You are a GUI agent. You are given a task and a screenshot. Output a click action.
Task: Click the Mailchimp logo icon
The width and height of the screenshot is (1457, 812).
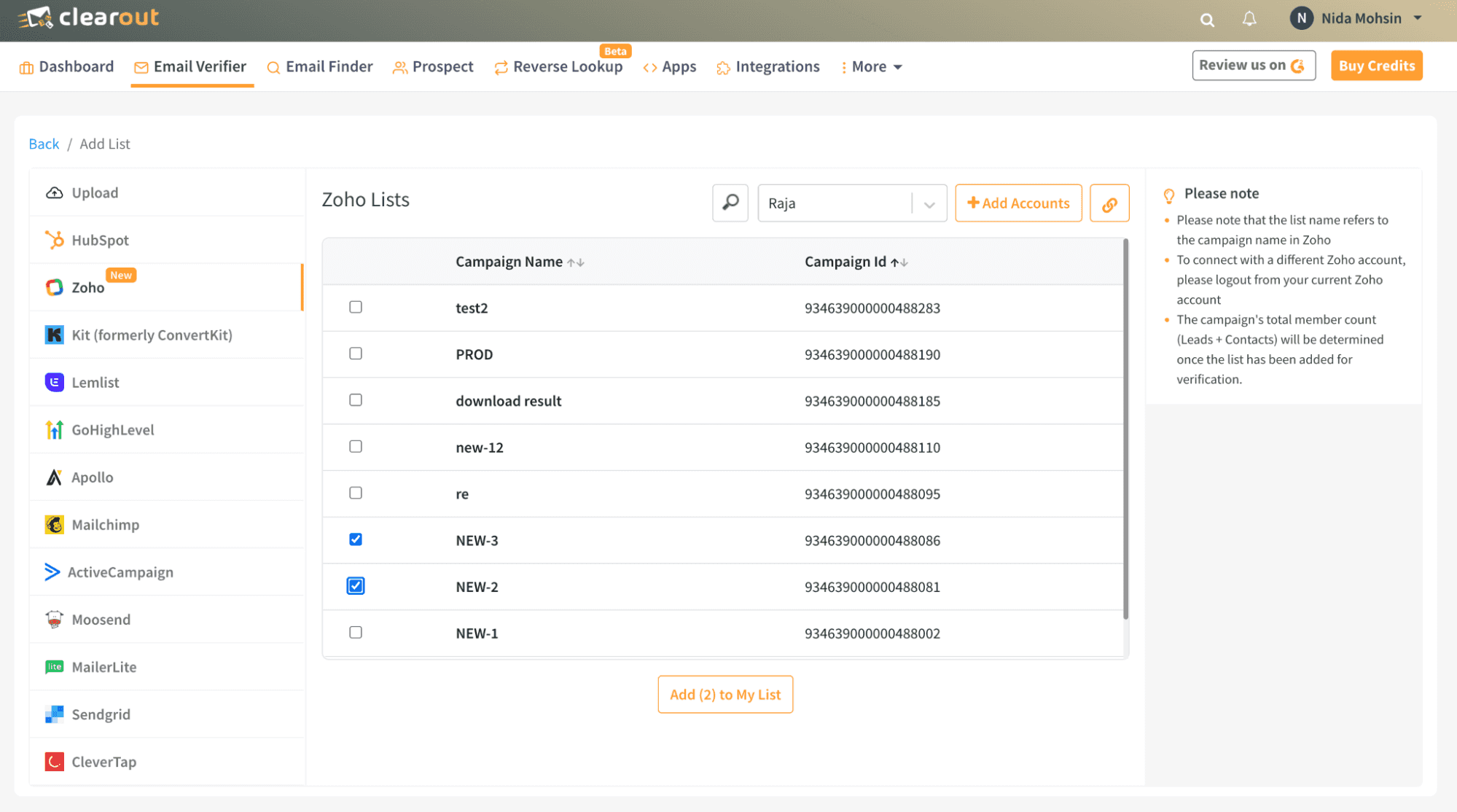click(x=54, y=524)
